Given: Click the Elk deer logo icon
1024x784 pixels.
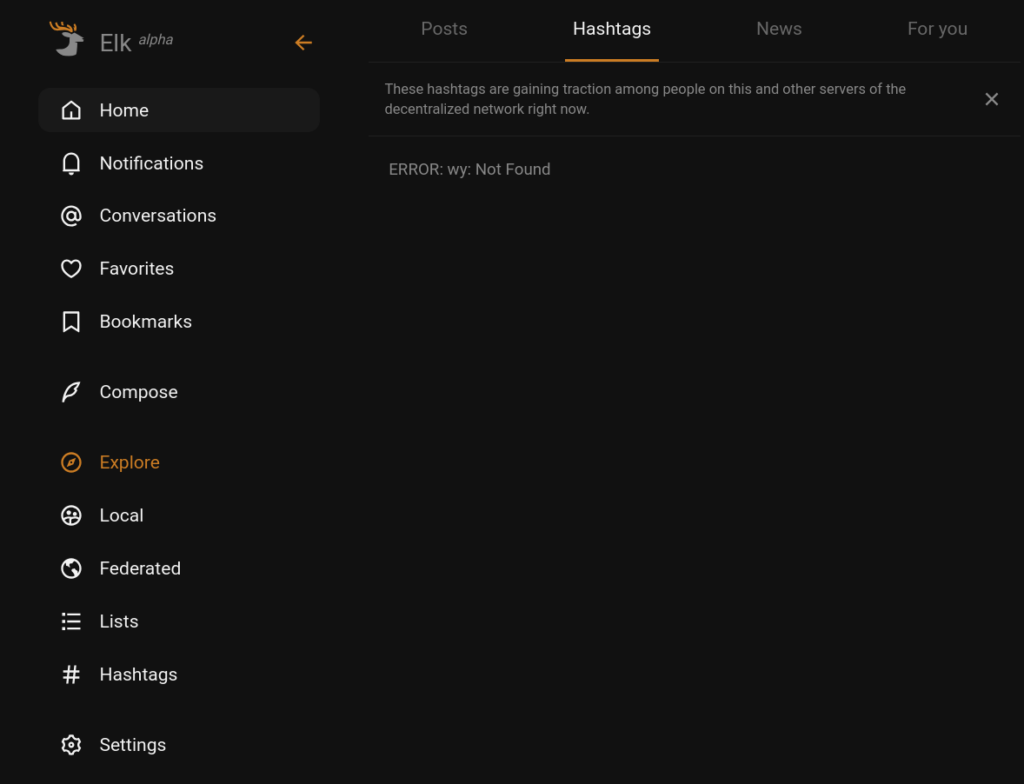Looking at the screenshot, I should 67,40.
